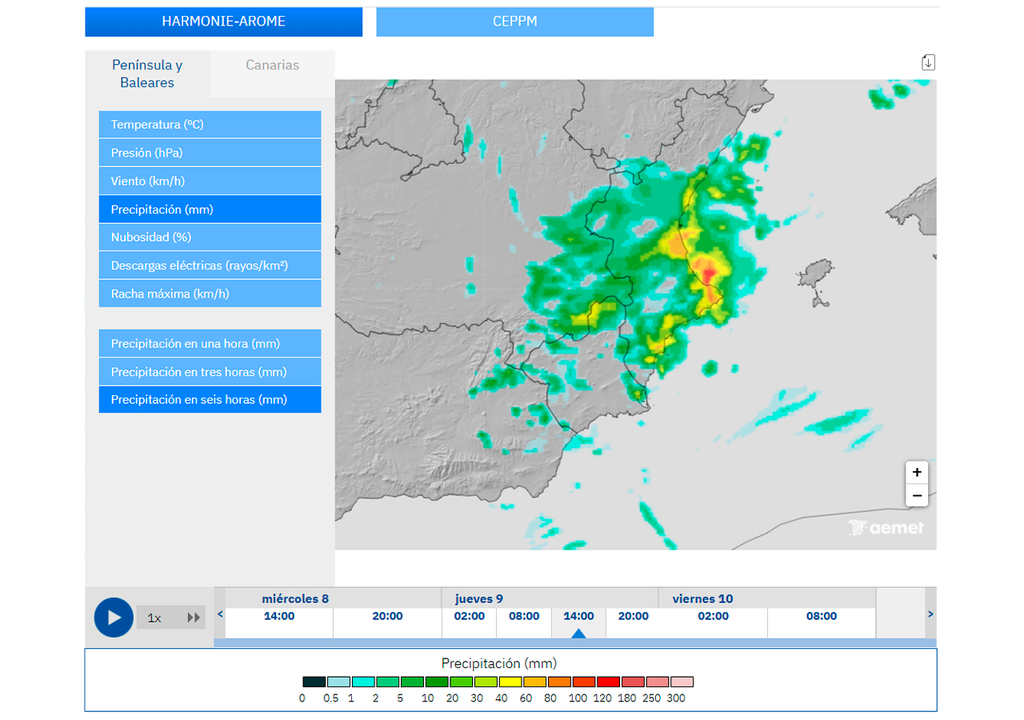This screenshot has height=720, width=1024.
Task: Click the red 100 mm legend swatch
Action: coord(584,682)
